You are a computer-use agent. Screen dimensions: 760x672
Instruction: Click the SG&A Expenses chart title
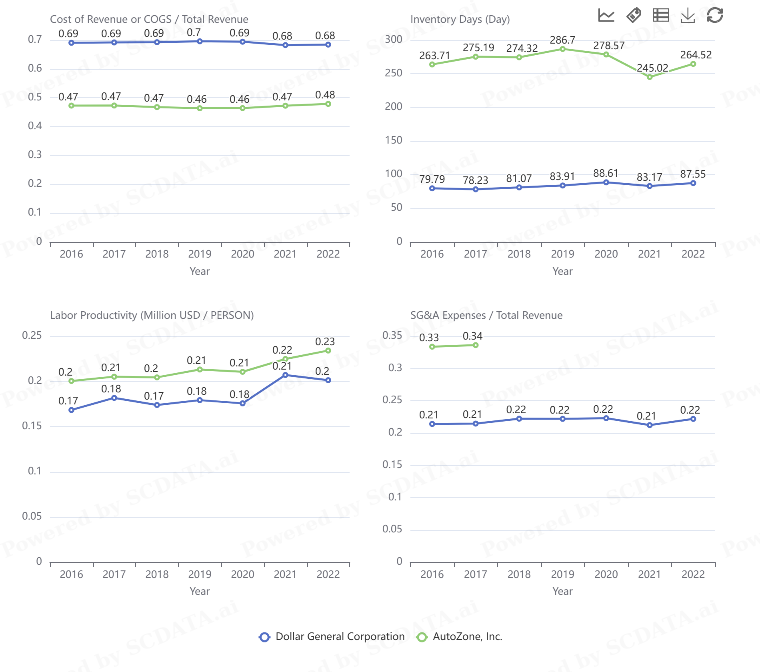[x=486, y=315]
